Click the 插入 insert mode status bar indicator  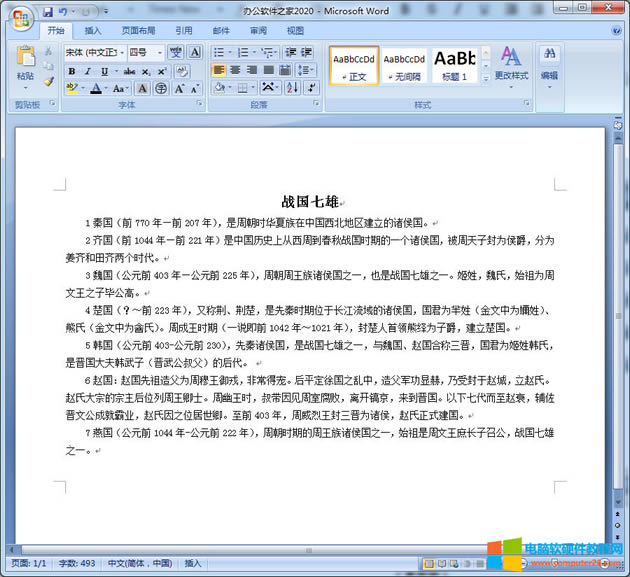point(192,564)
